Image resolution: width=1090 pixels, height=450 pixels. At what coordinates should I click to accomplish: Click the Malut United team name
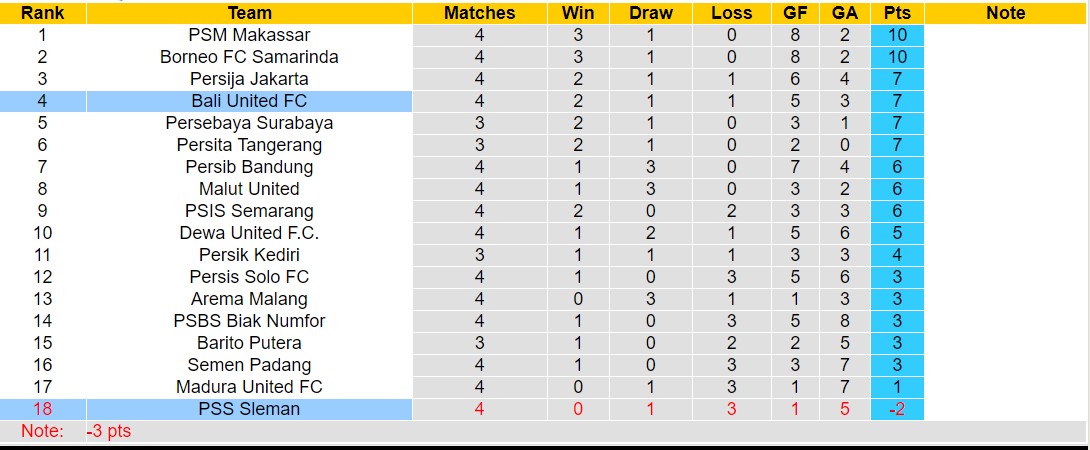point(249,189)
